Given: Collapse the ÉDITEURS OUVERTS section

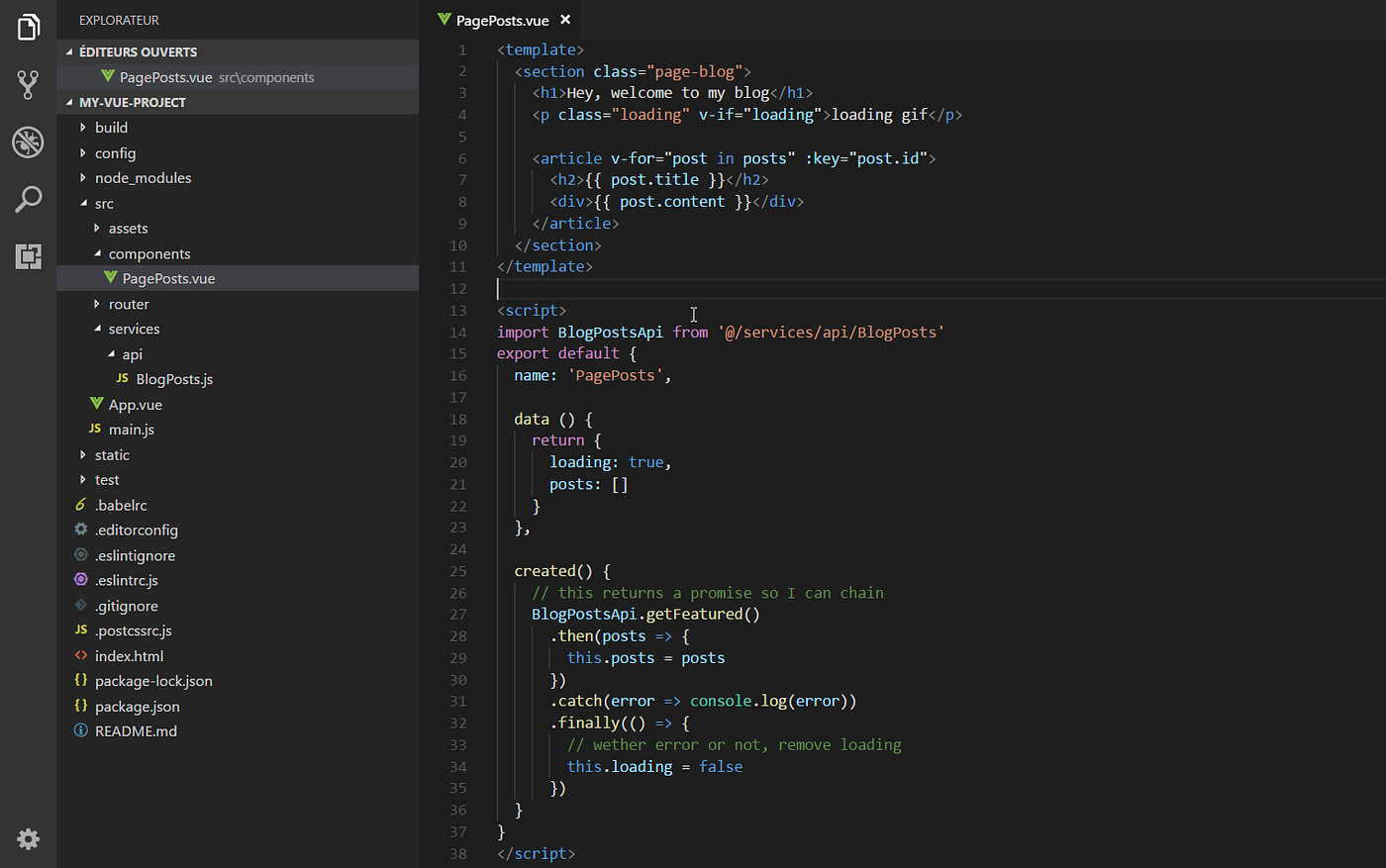Looking at the screenshot, I should coord(71,50).
